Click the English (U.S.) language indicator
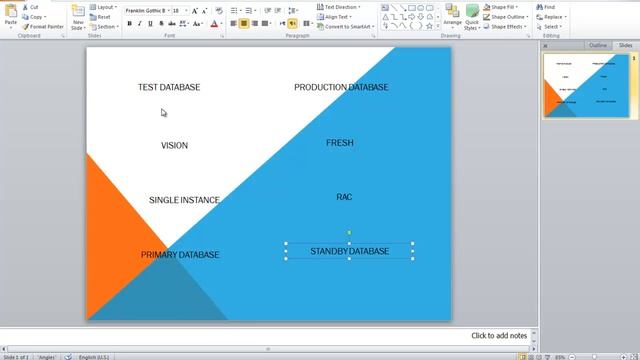 [x=94, y=357]
